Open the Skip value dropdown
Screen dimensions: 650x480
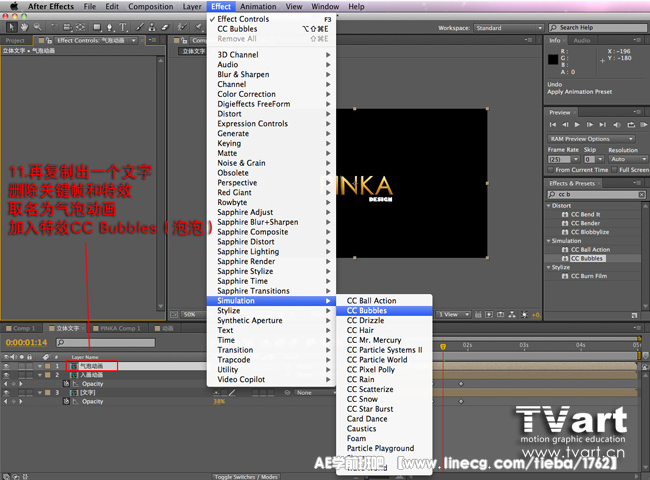point(600,159)
